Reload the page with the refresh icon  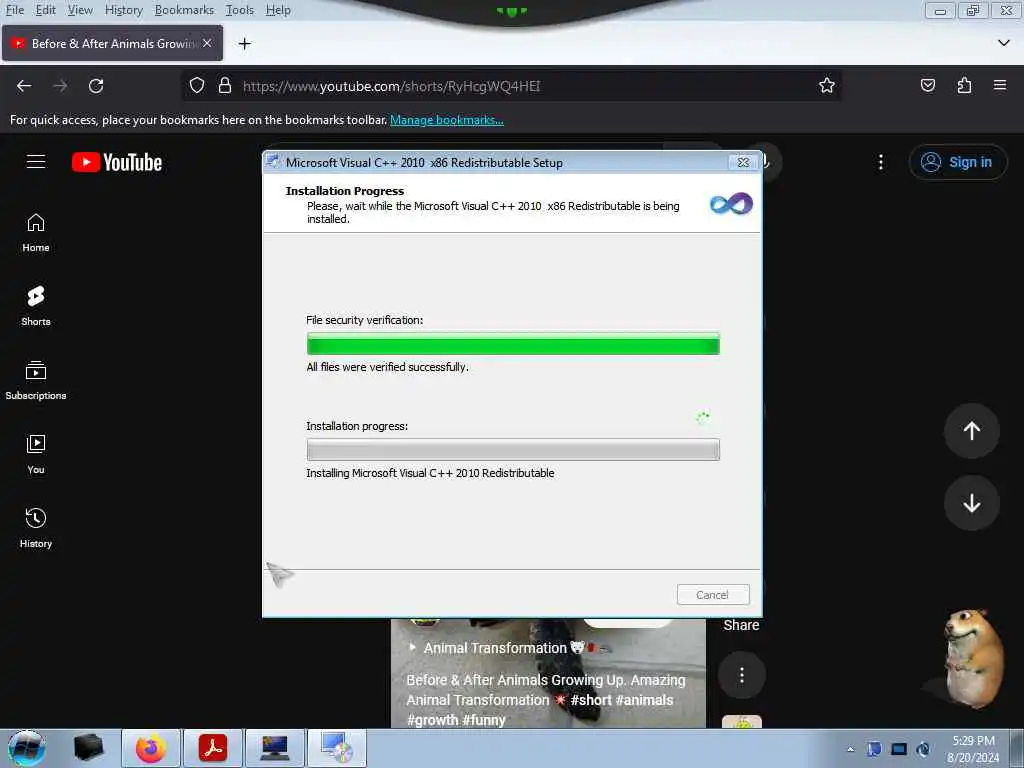96,86
